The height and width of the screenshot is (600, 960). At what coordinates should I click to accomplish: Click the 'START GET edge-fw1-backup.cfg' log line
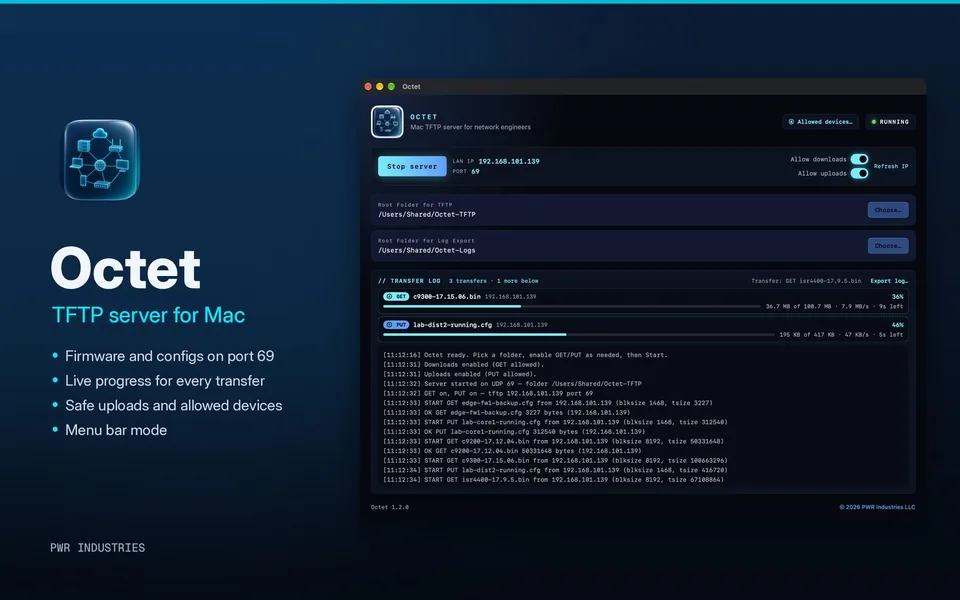[x=548, y=403]
